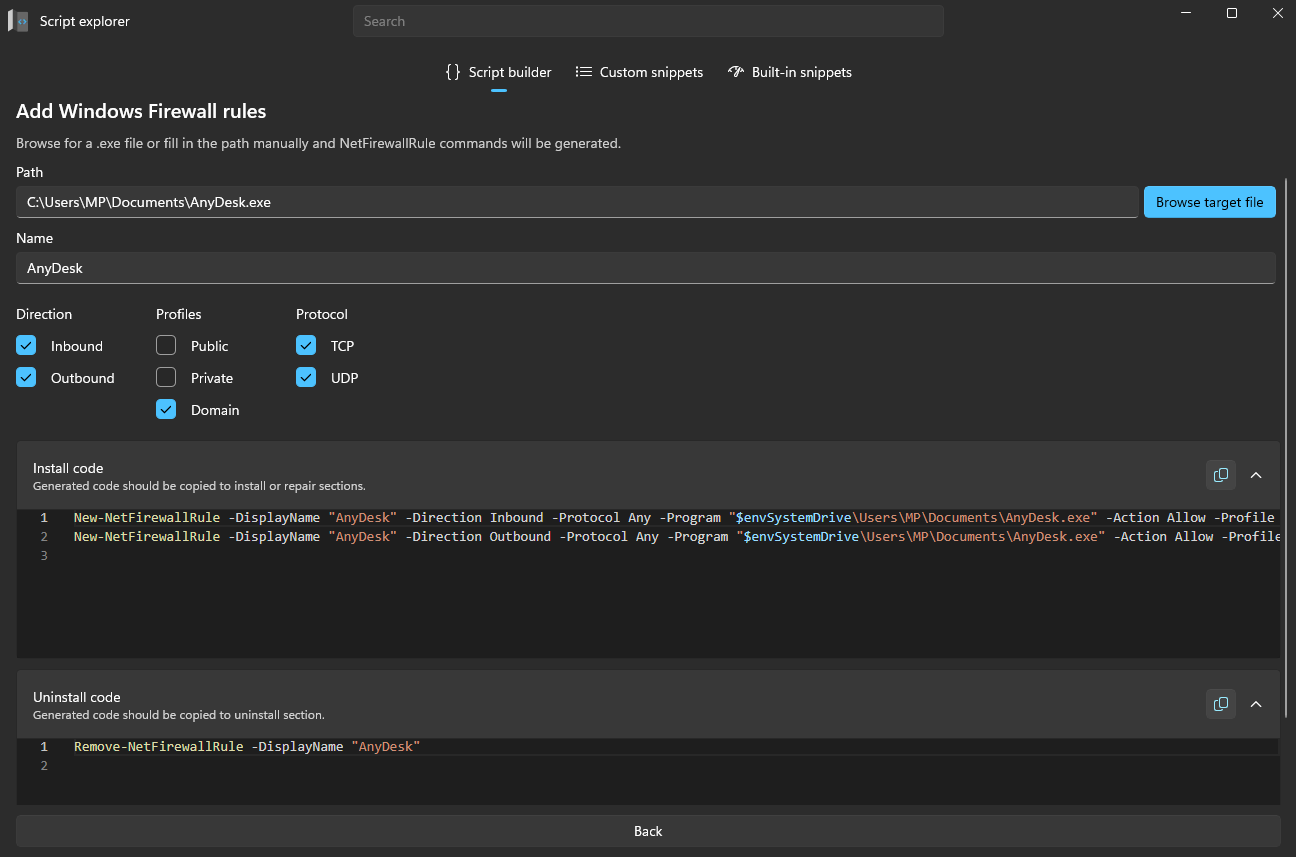The image size is (1296, 857).
Task: Maximize the Script explorer window
Action: pyautogui.click(x=1232, y=13)
